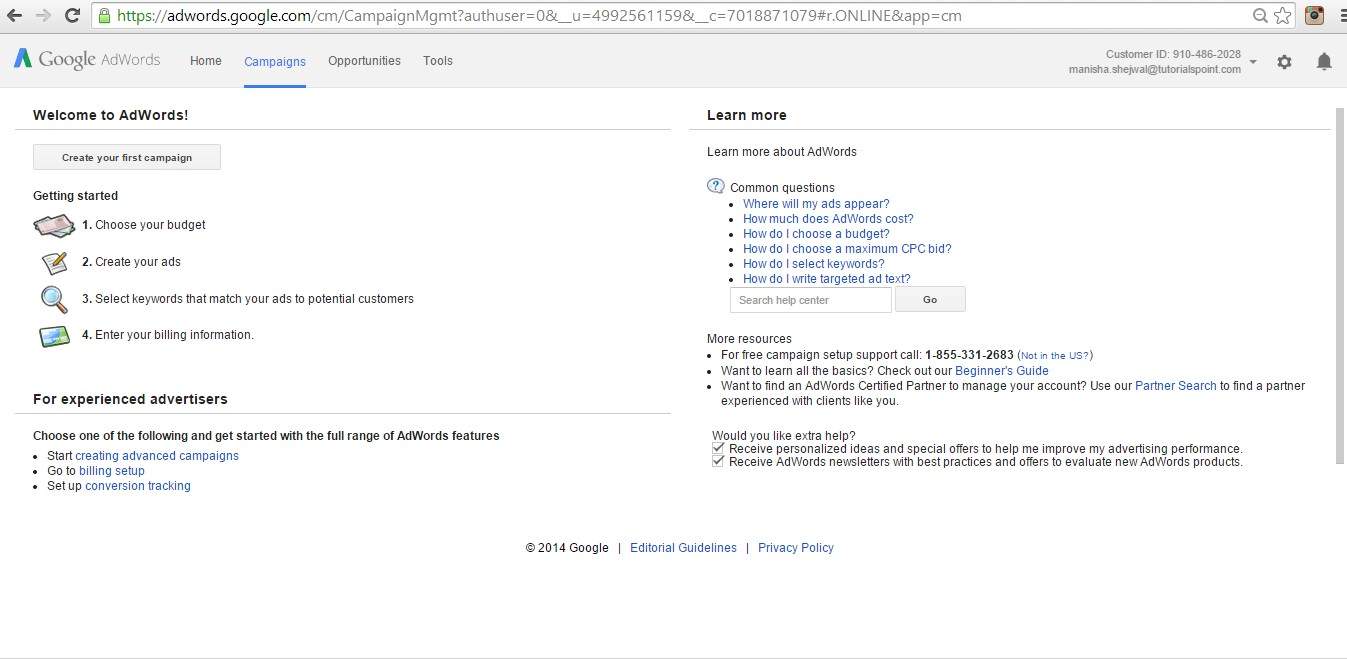Uncheck receive AdWords newsletters with best practices

tap(717, 461)
